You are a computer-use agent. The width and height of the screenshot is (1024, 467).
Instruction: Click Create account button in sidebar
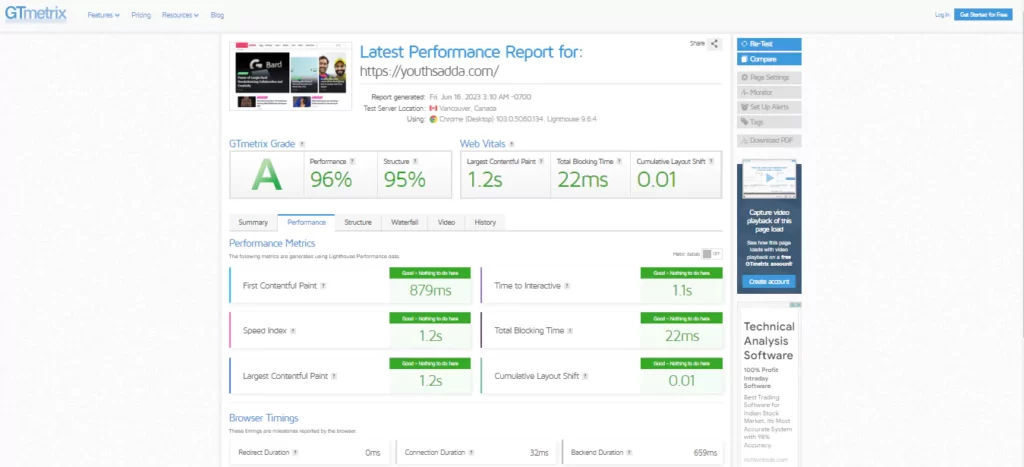pos(769,282)
